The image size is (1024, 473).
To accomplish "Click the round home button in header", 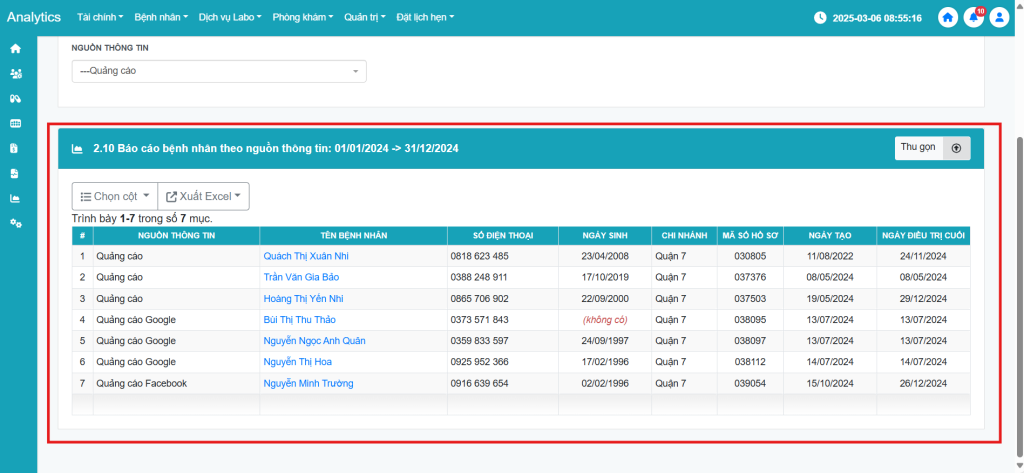I will [947, 18].
